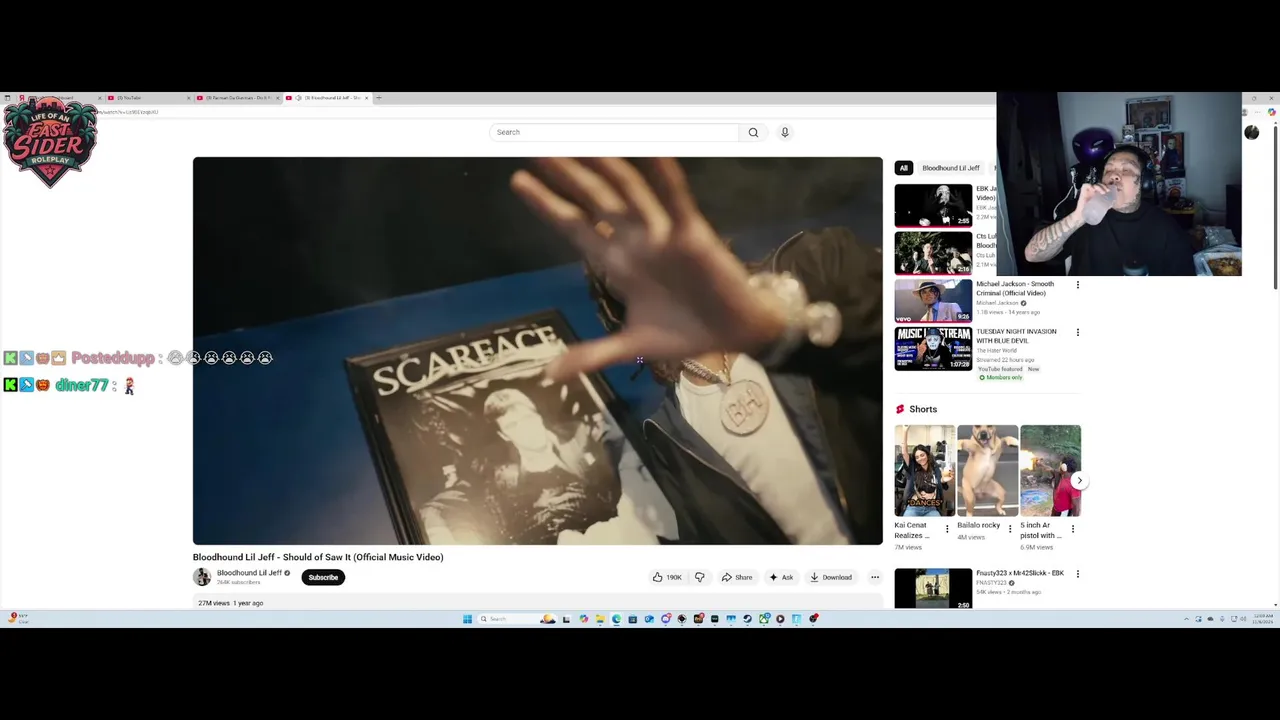
Task: Click the speaker icon on Bloodhound tab
Action: [298, 98]
